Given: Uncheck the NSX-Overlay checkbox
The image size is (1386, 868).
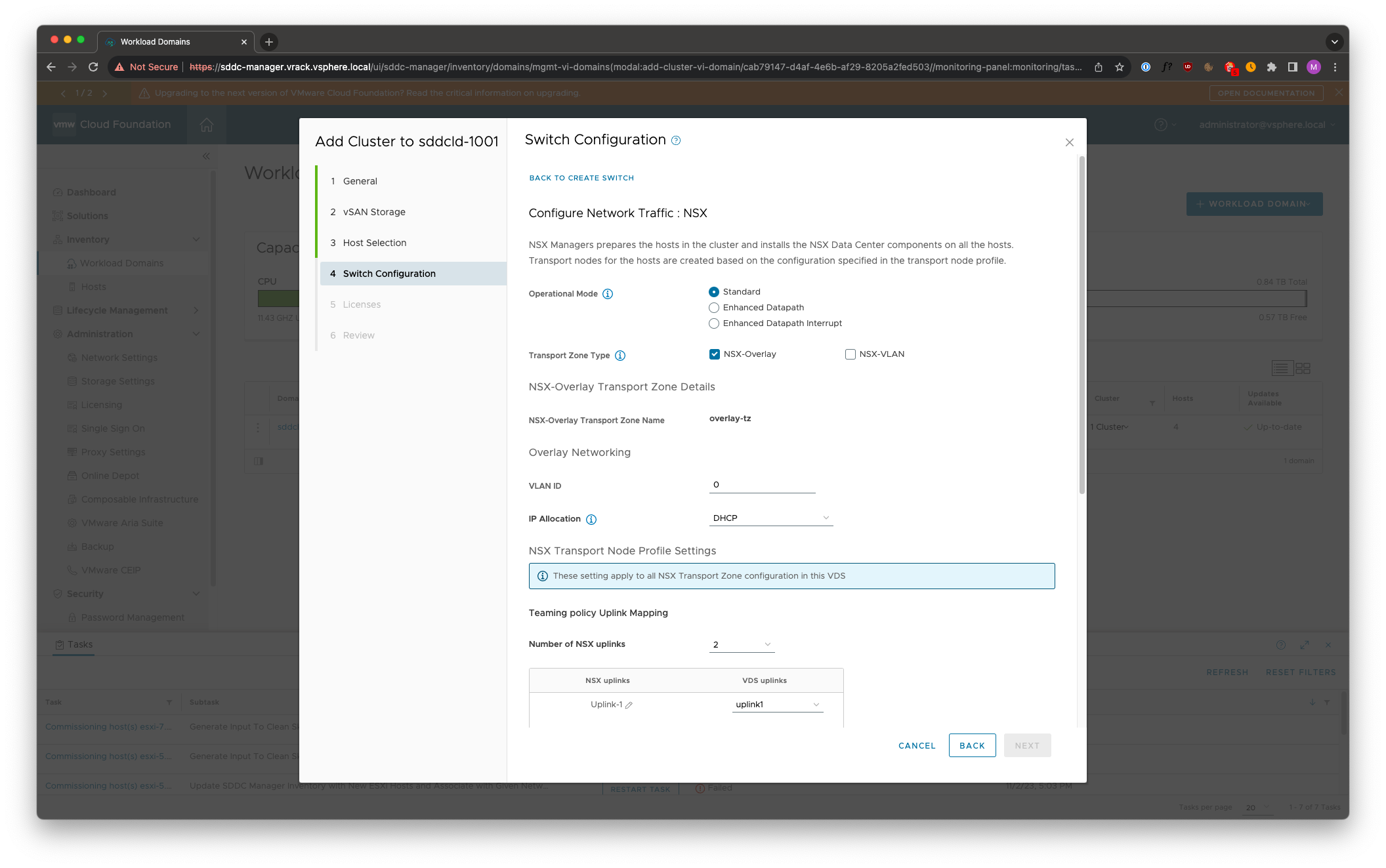Looking at the screenshot, I should tap(715, 354).
